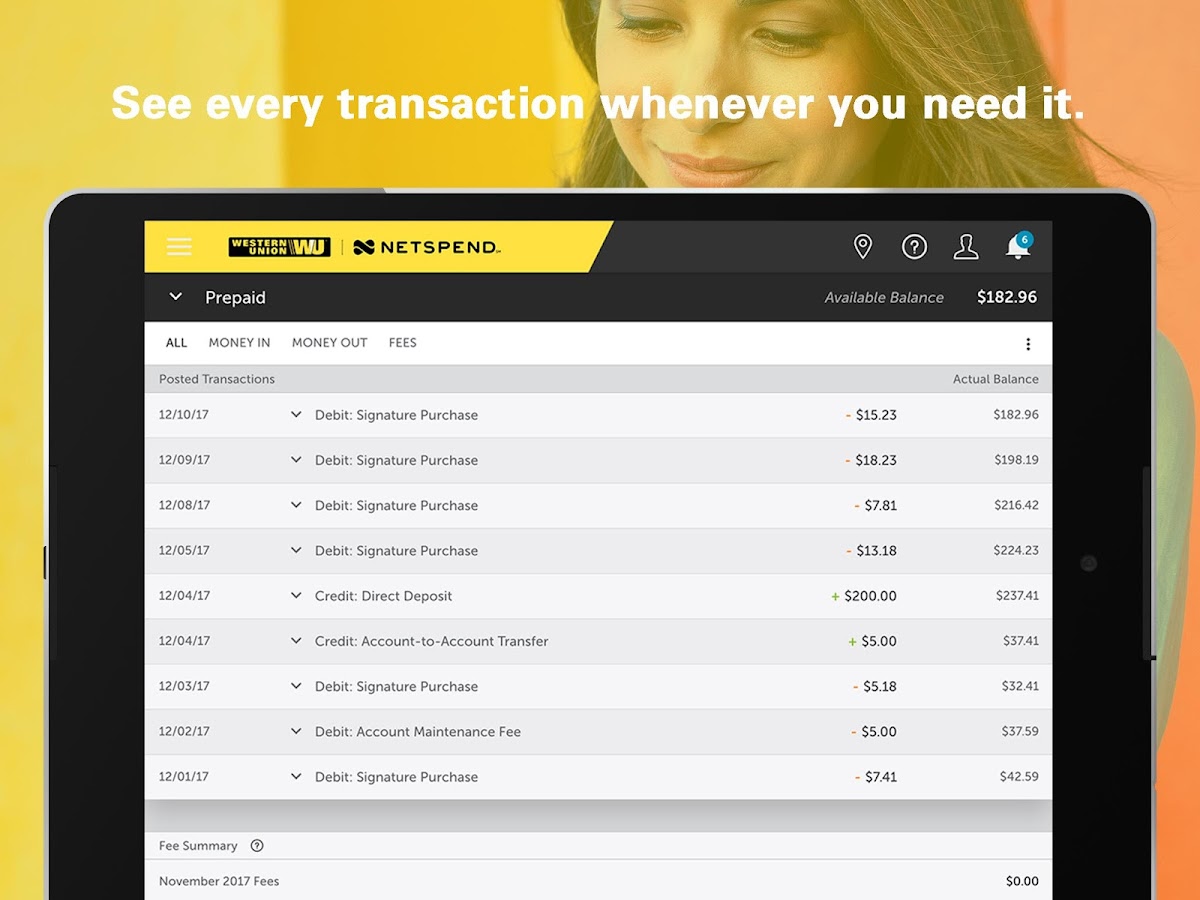Switch to the MONEY IN tab
The height and width of the screenshot is (900, 1200).
[x=239, y=343]
